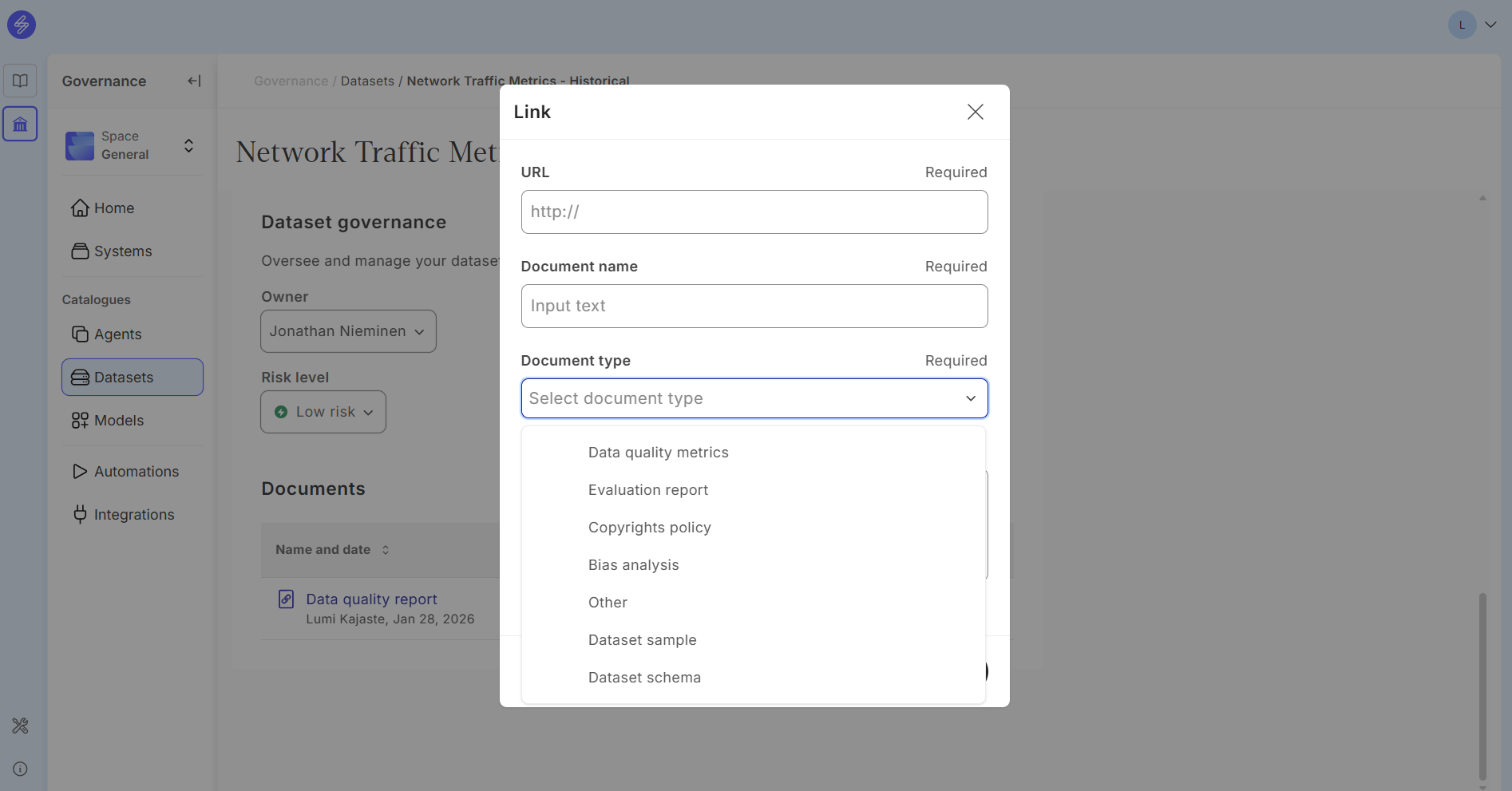The height and width of the screenshot is (791, 1512).
Task: Select Bias analysis from the list
Action: coord(633,565)
